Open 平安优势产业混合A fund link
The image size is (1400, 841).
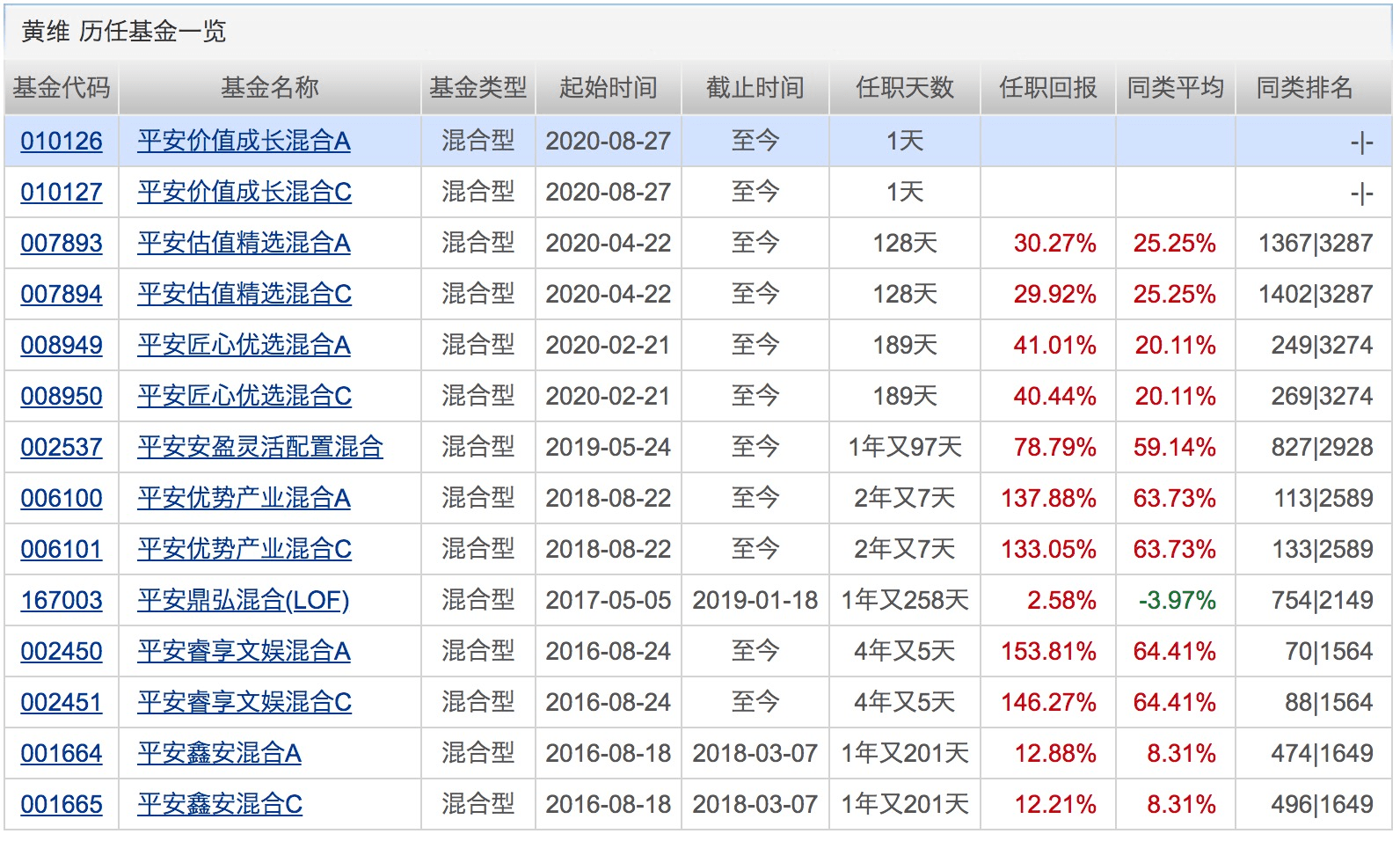[244, 498]
